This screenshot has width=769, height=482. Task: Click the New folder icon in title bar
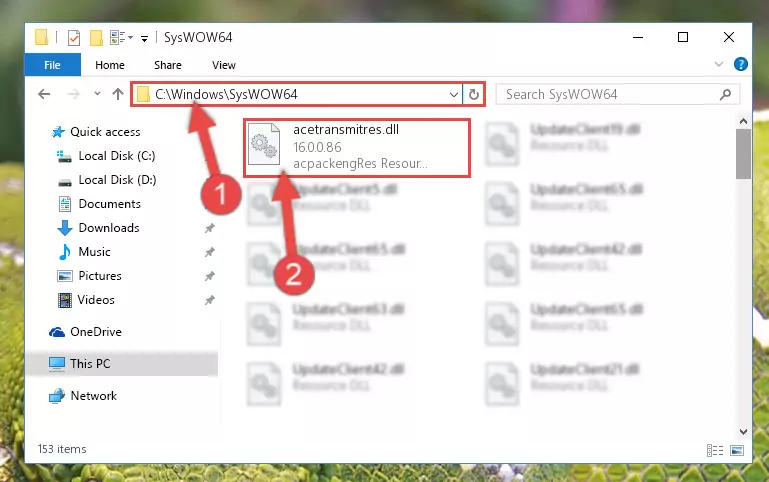coord(96,38)
